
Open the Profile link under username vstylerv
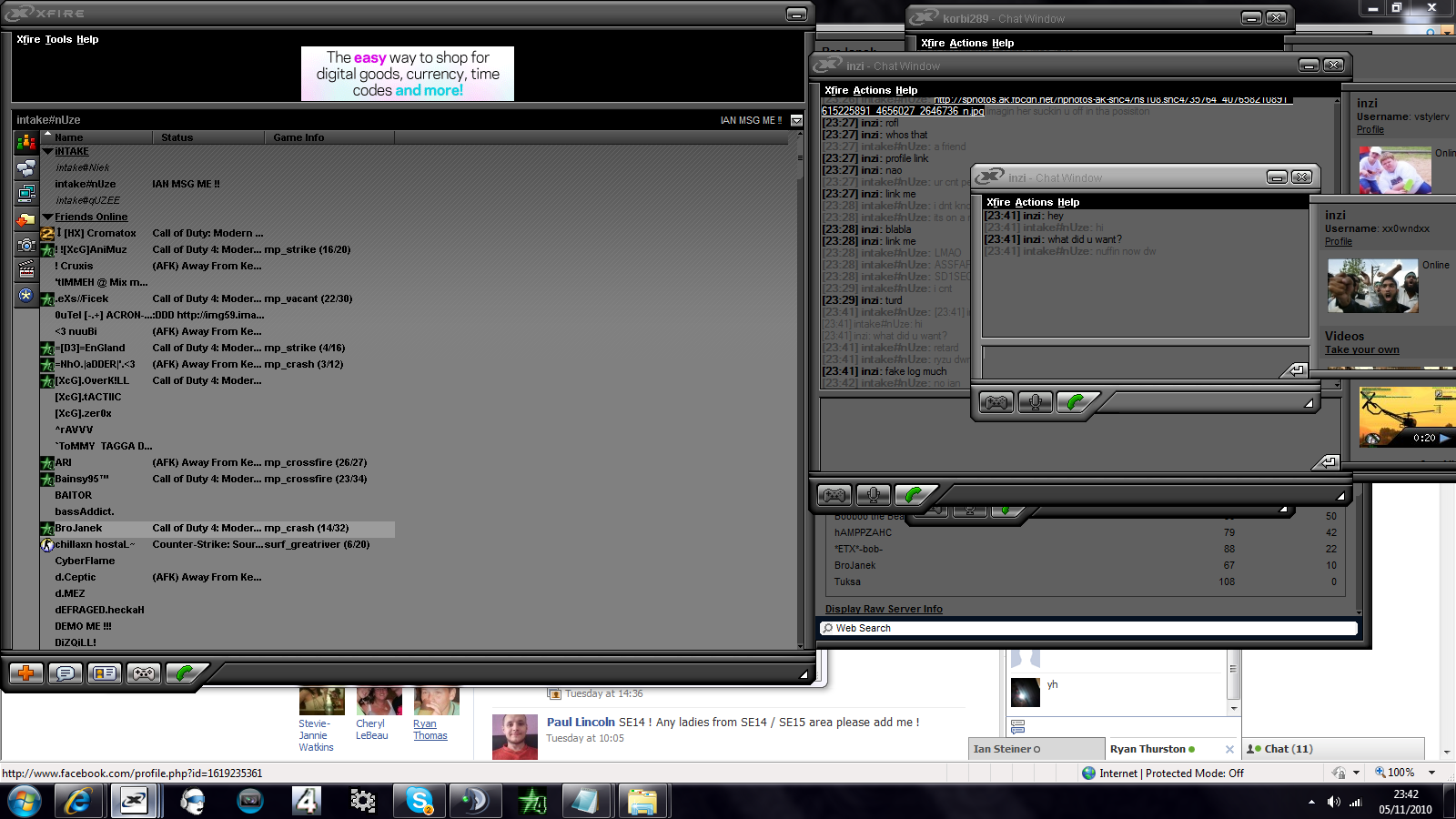(1370, 129)
